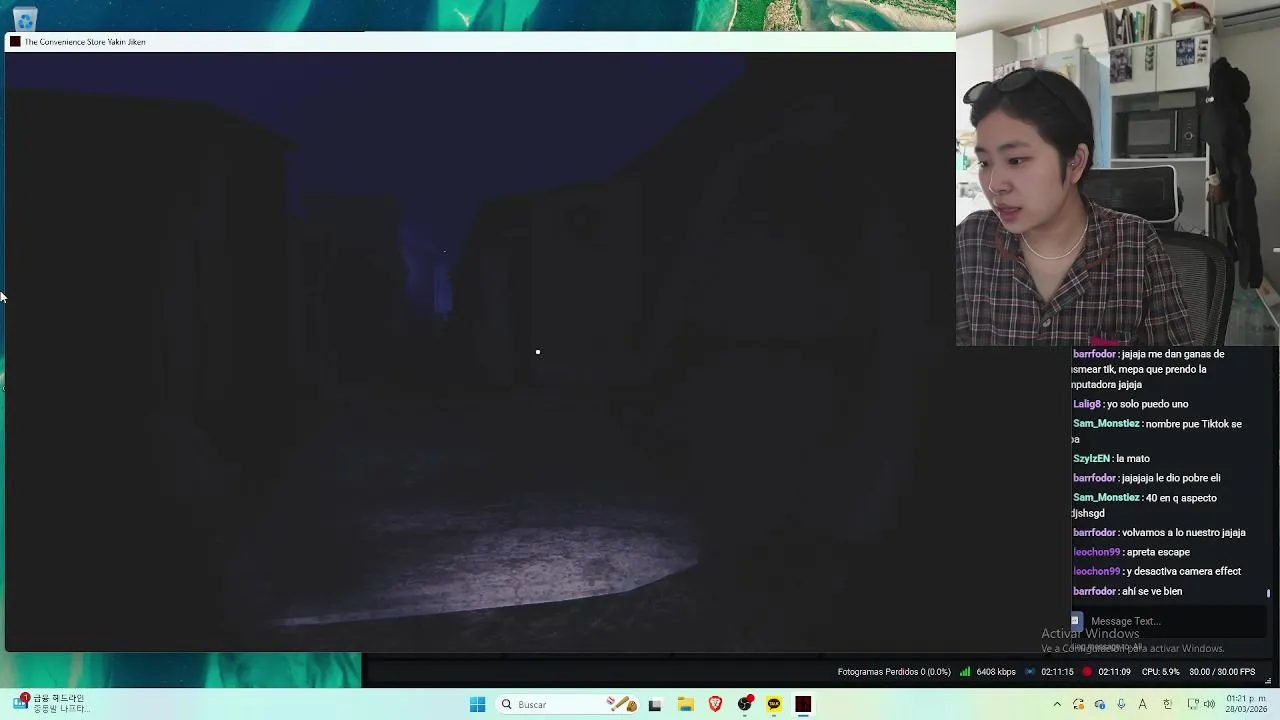Click chat message 'la mato'
This screenshot has width=1280, height=720.
[x=1132, y=458]
